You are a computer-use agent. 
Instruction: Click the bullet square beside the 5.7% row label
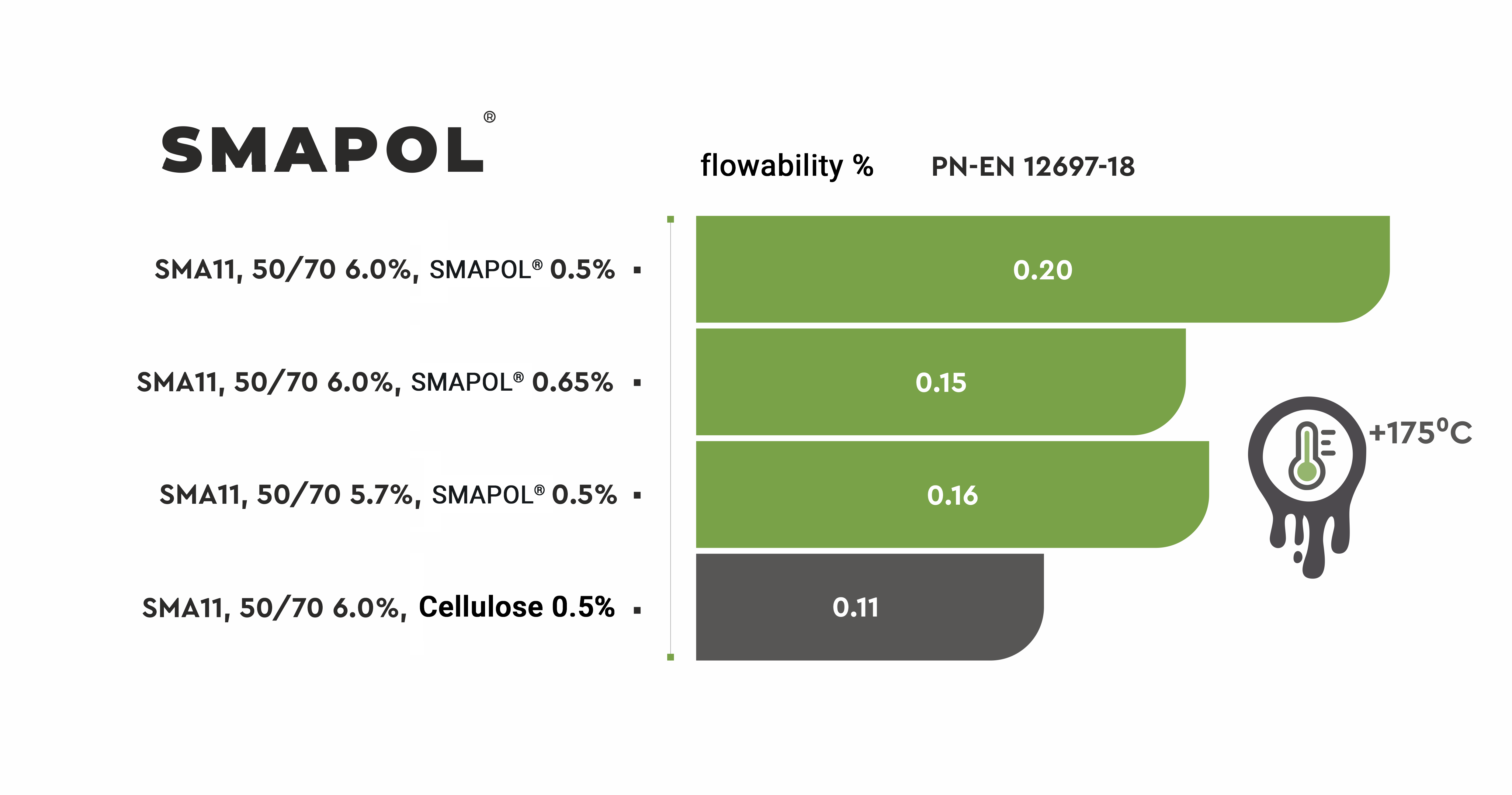coord(637,496)
